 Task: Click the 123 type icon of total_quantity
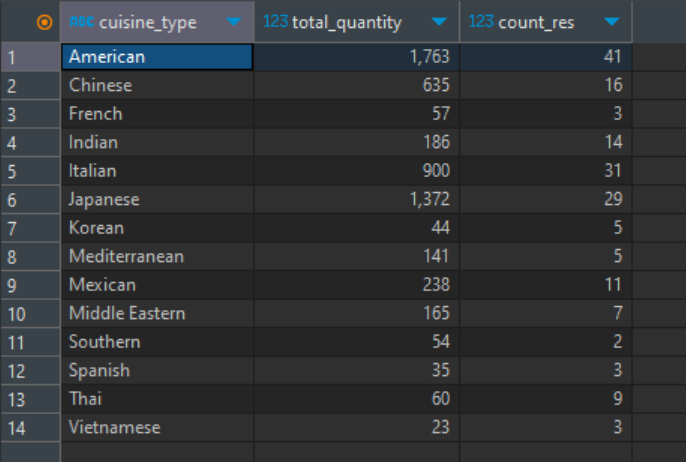tap(275, 21)
